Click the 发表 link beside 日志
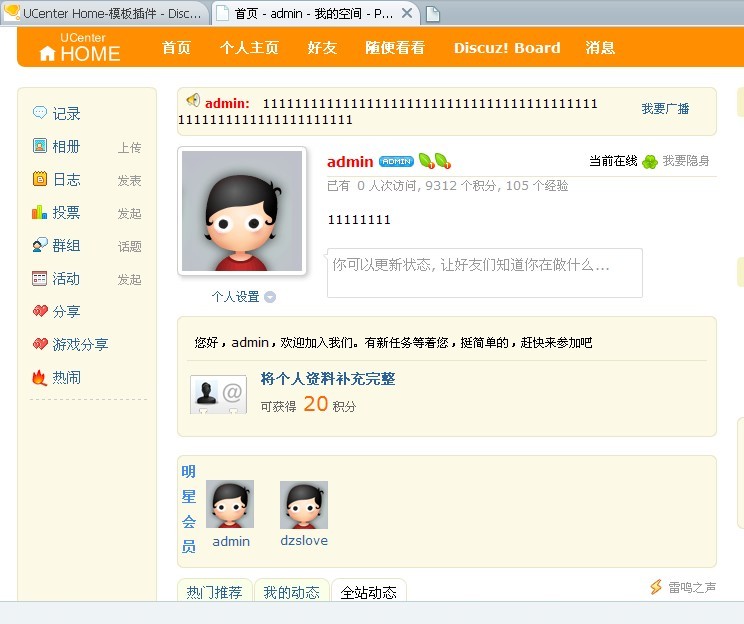The width and height of the screenshot is (744, 624). click(x=130, y=180)
